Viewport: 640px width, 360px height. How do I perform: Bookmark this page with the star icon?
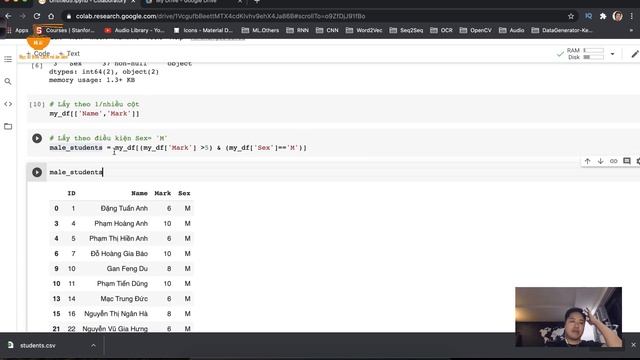(x=571, y=16)
